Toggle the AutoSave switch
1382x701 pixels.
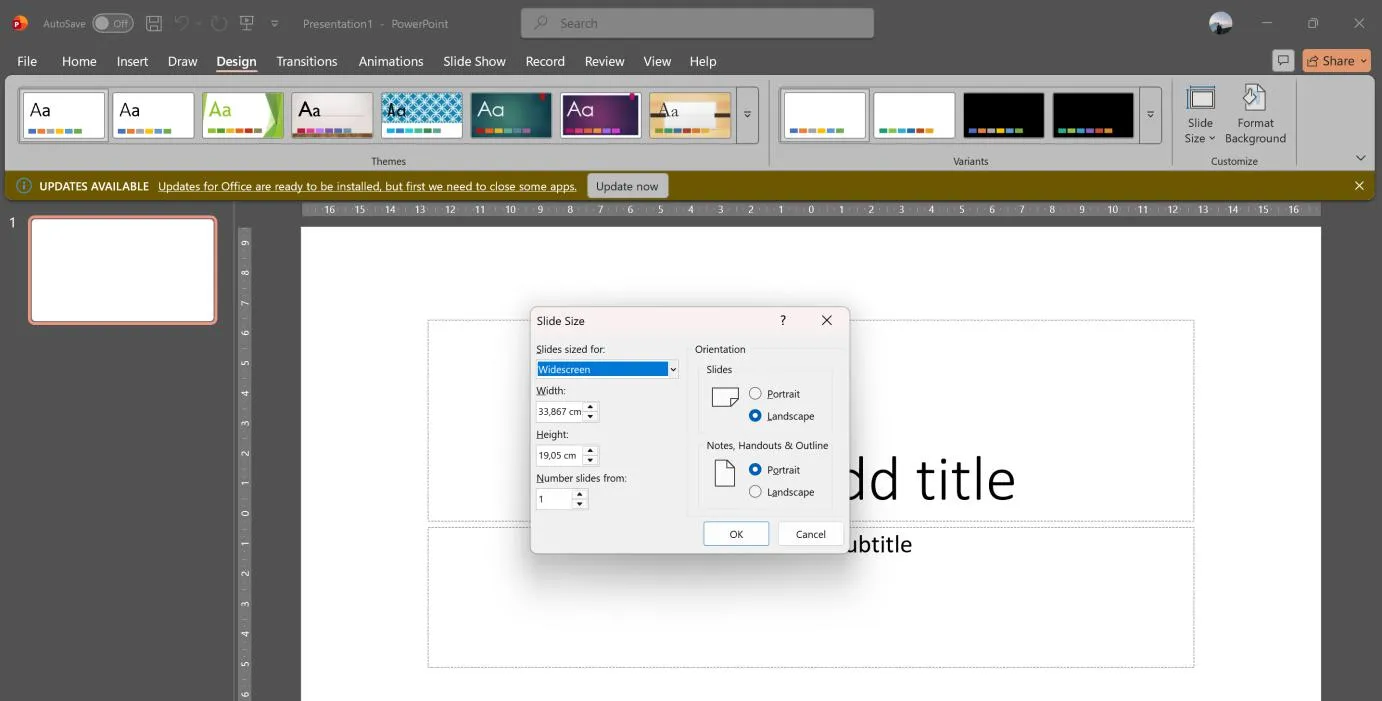pyautogui.click(x=113, y=23)
